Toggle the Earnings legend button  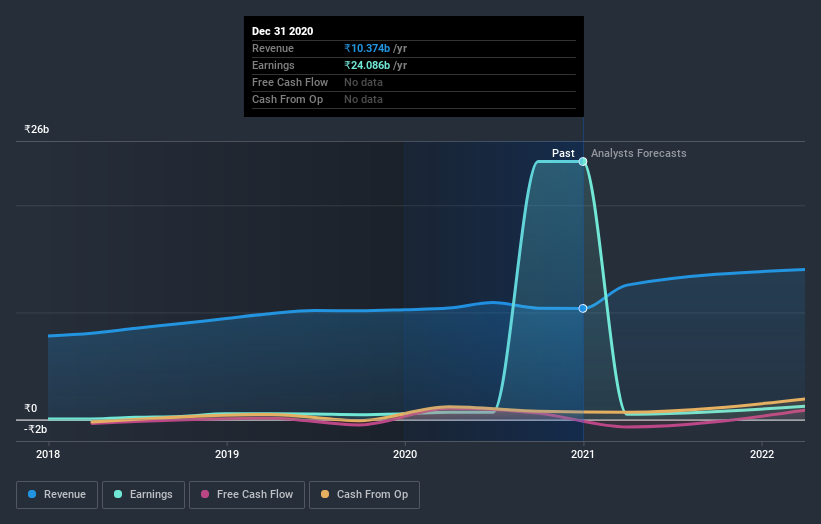point(143,495)
